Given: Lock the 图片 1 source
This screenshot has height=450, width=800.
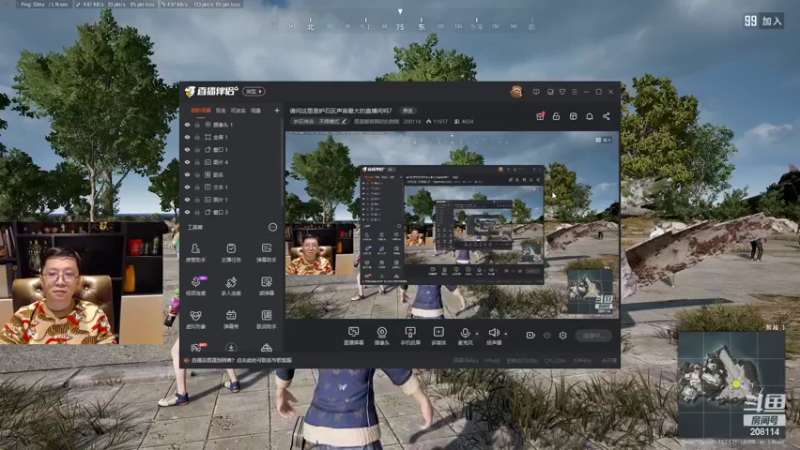Looking at the screenshot, I should 197,200.
